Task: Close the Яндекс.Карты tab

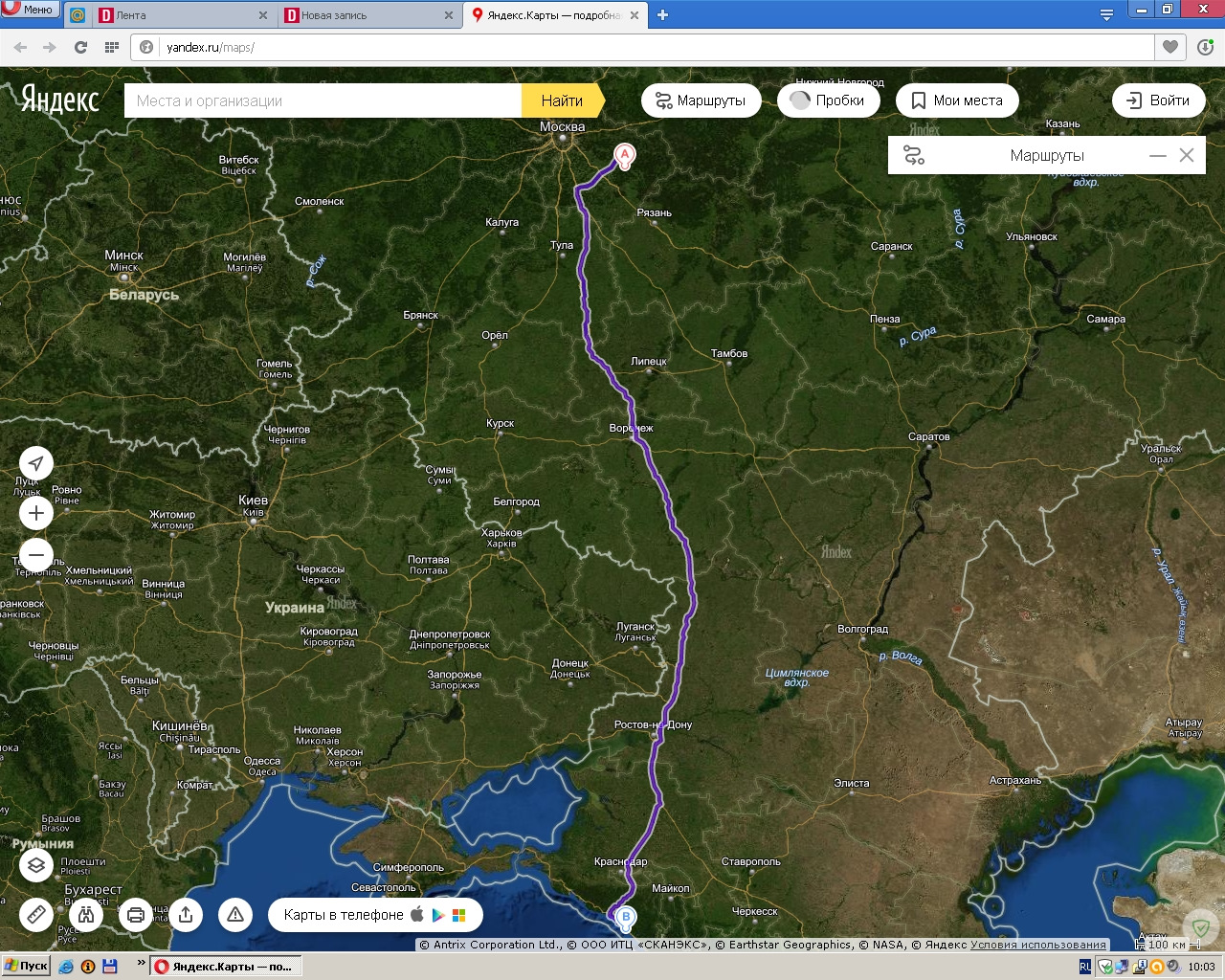Action: (635, 15)
